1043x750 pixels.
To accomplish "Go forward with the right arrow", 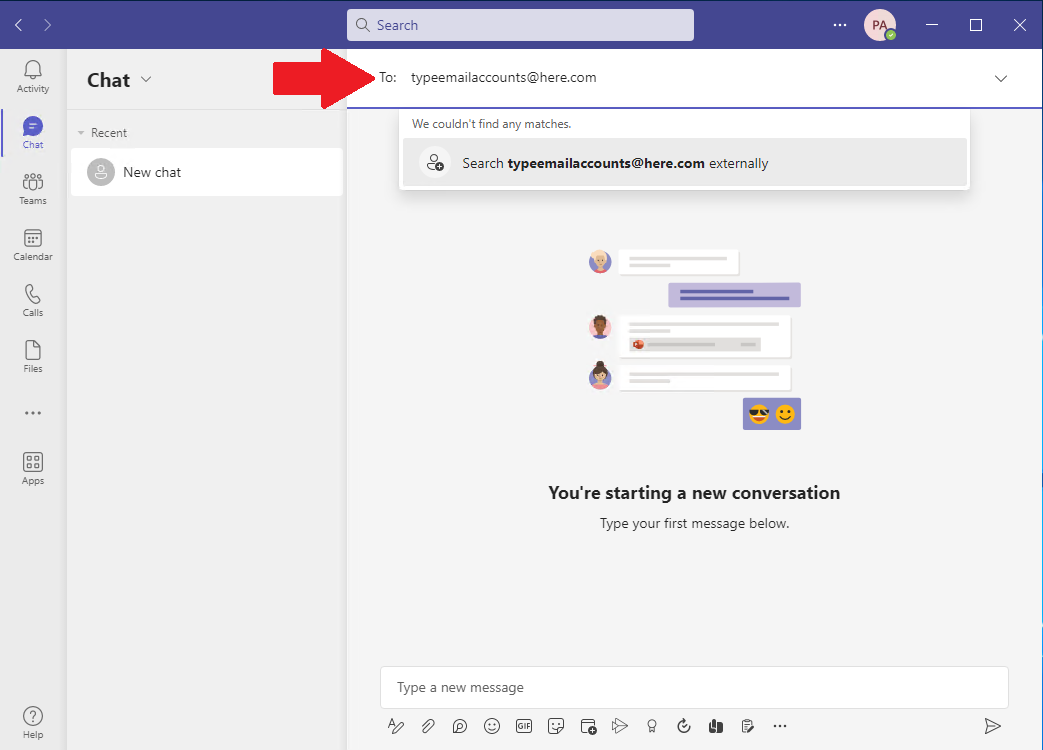I will [x=47, y=25].
